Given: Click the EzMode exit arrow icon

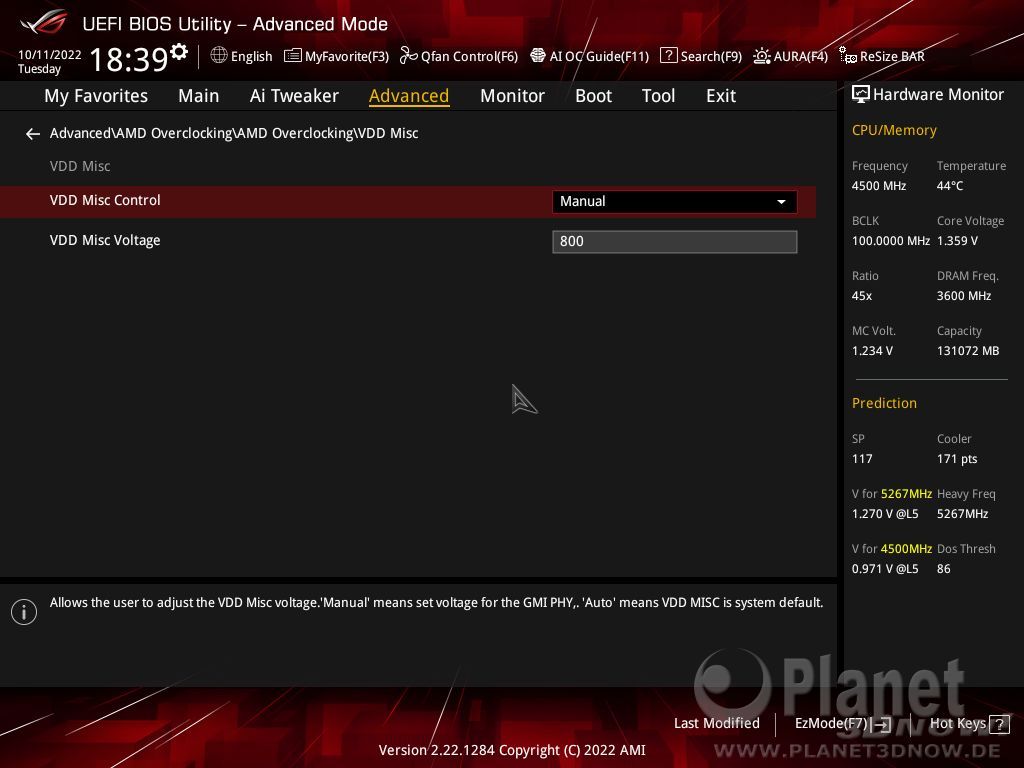Looking at the screenshot, I should click(882, 724).
